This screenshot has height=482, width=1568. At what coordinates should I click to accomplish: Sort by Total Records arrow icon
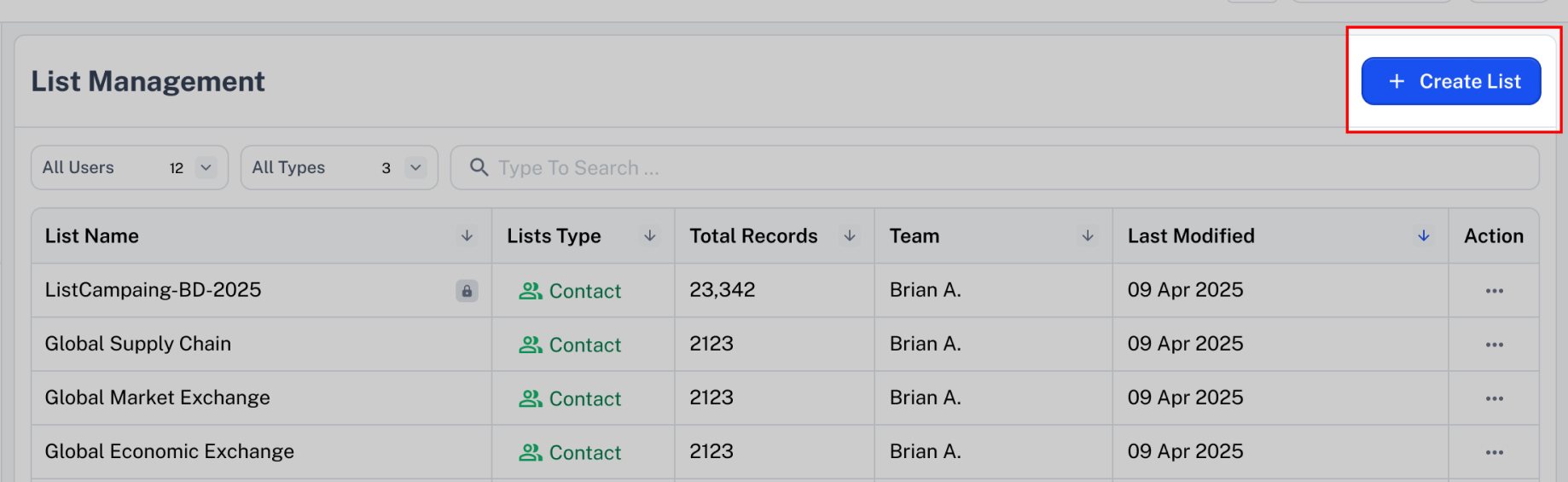[850, 235]
